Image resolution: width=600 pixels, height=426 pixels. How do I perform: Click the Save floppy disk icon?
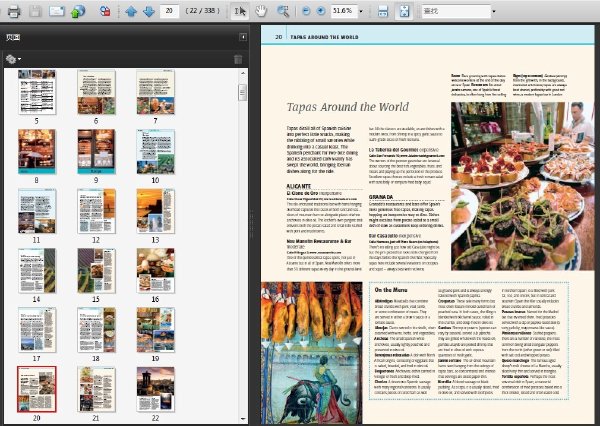[35, 11]
